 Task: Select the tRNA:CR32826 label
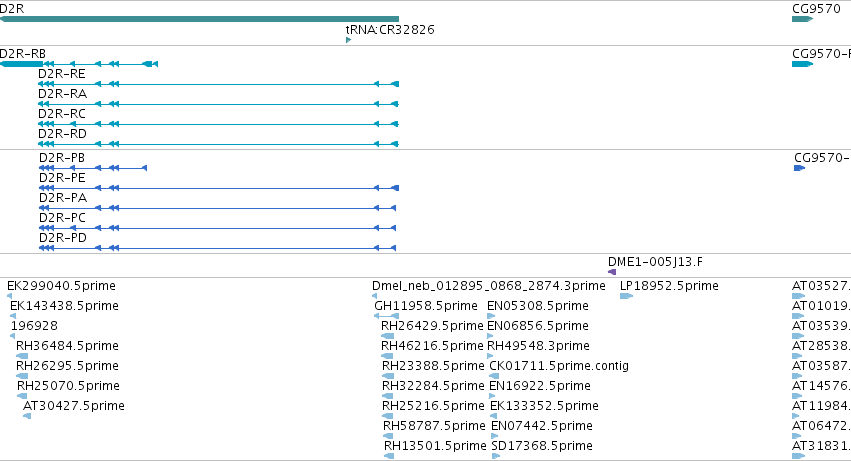click(390, 29)
